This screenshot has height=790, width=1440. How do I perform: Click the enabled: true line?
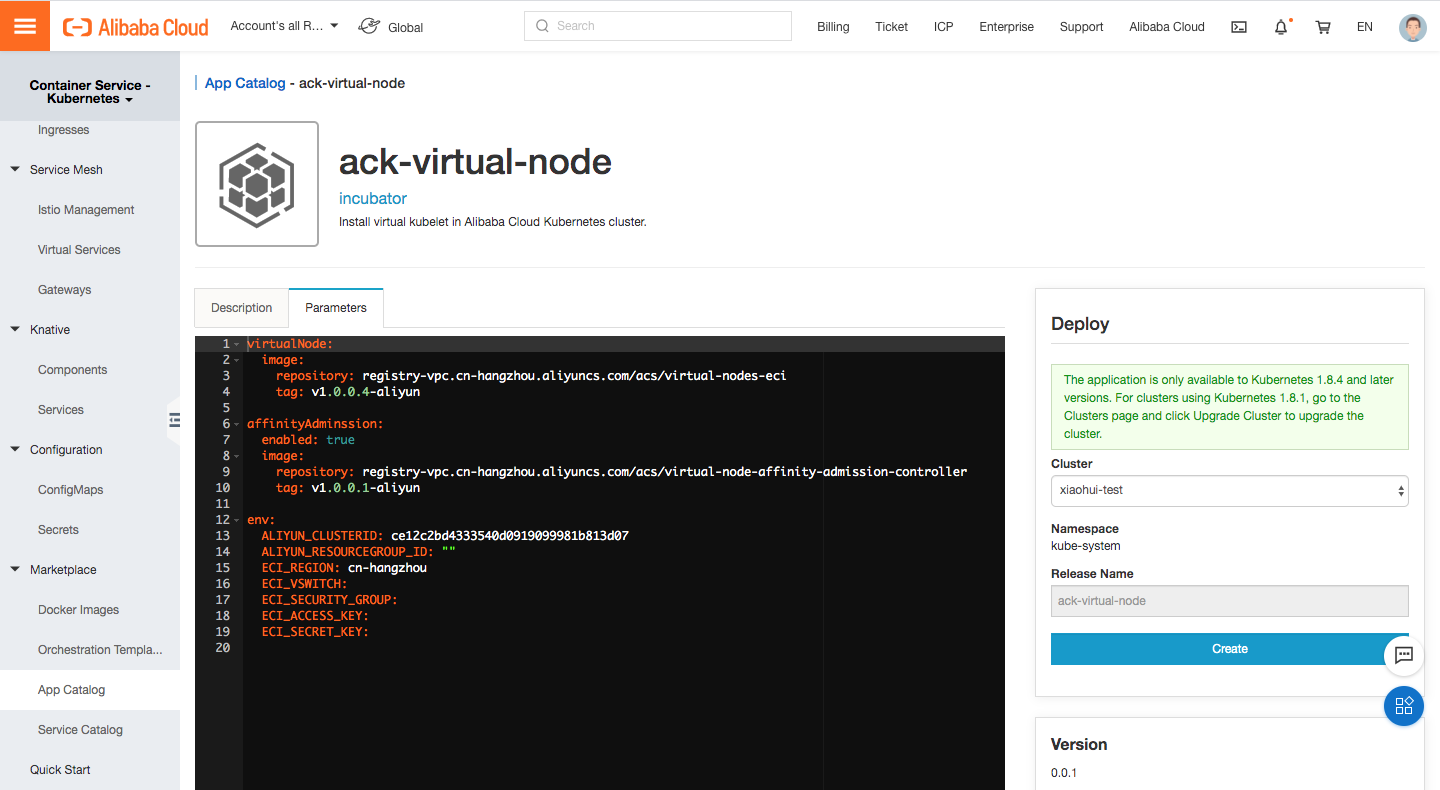pos(308,440)
